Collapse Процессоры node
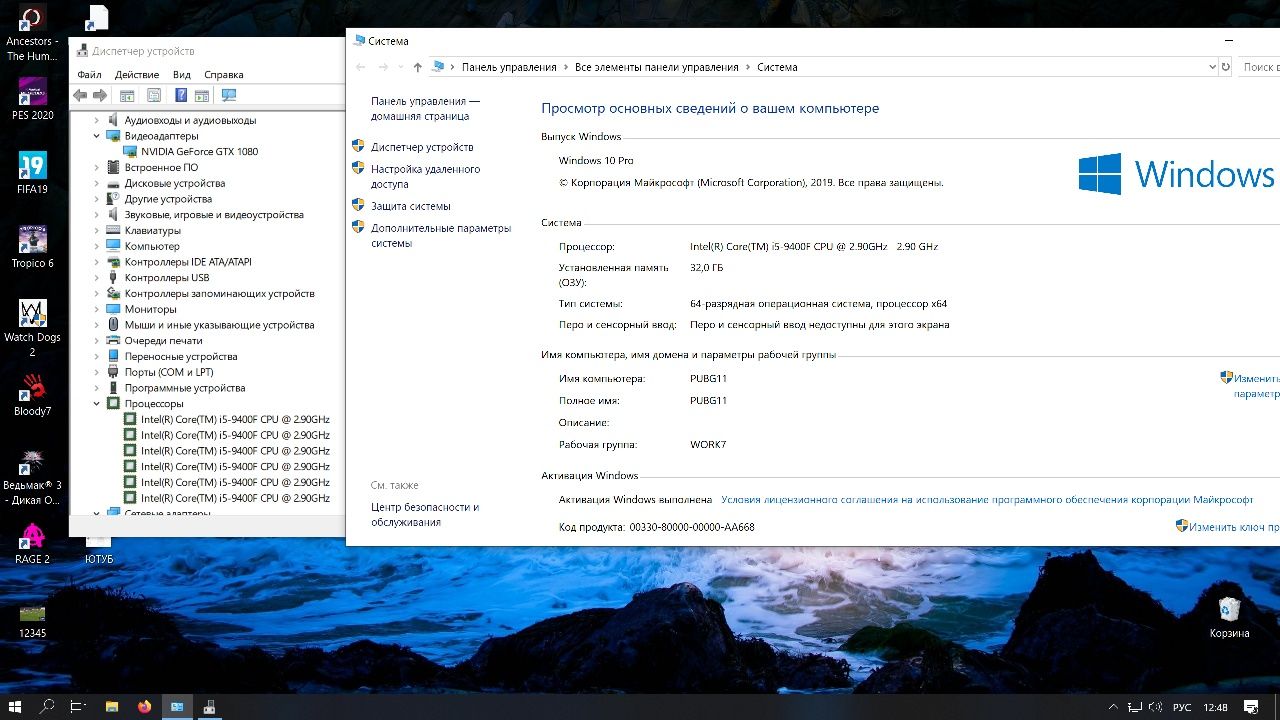 pos(97,404)
